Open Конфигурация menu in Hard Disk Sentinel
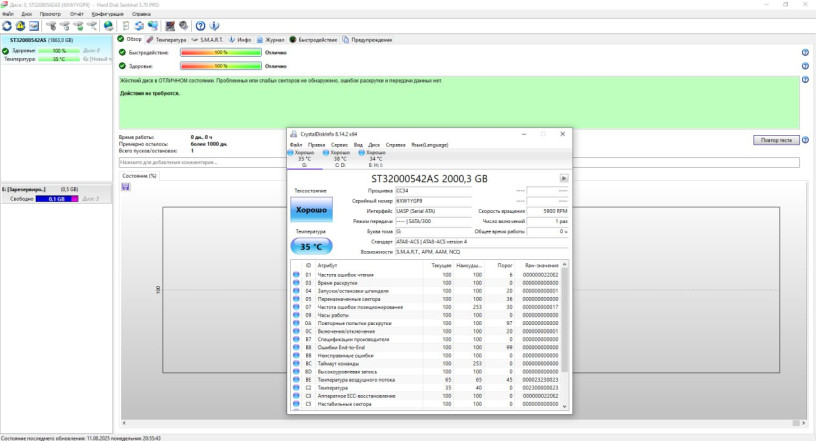 107,14
